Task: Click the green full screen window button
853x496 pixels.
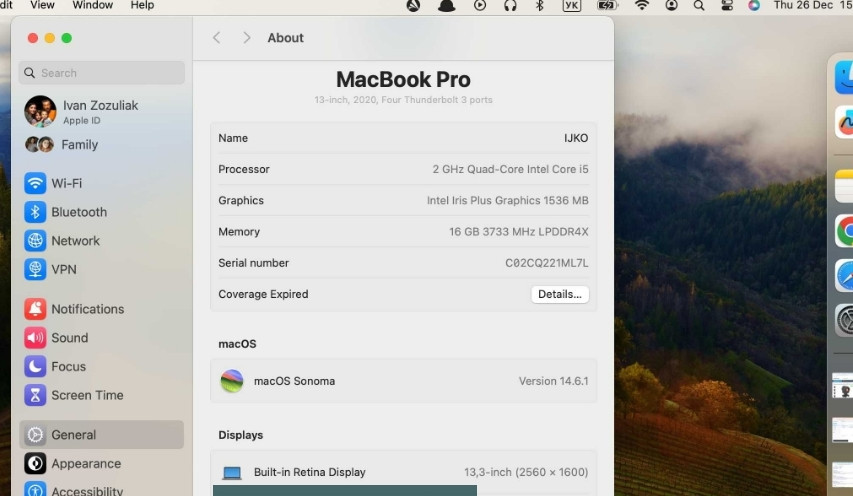Action: pos(66,38)
